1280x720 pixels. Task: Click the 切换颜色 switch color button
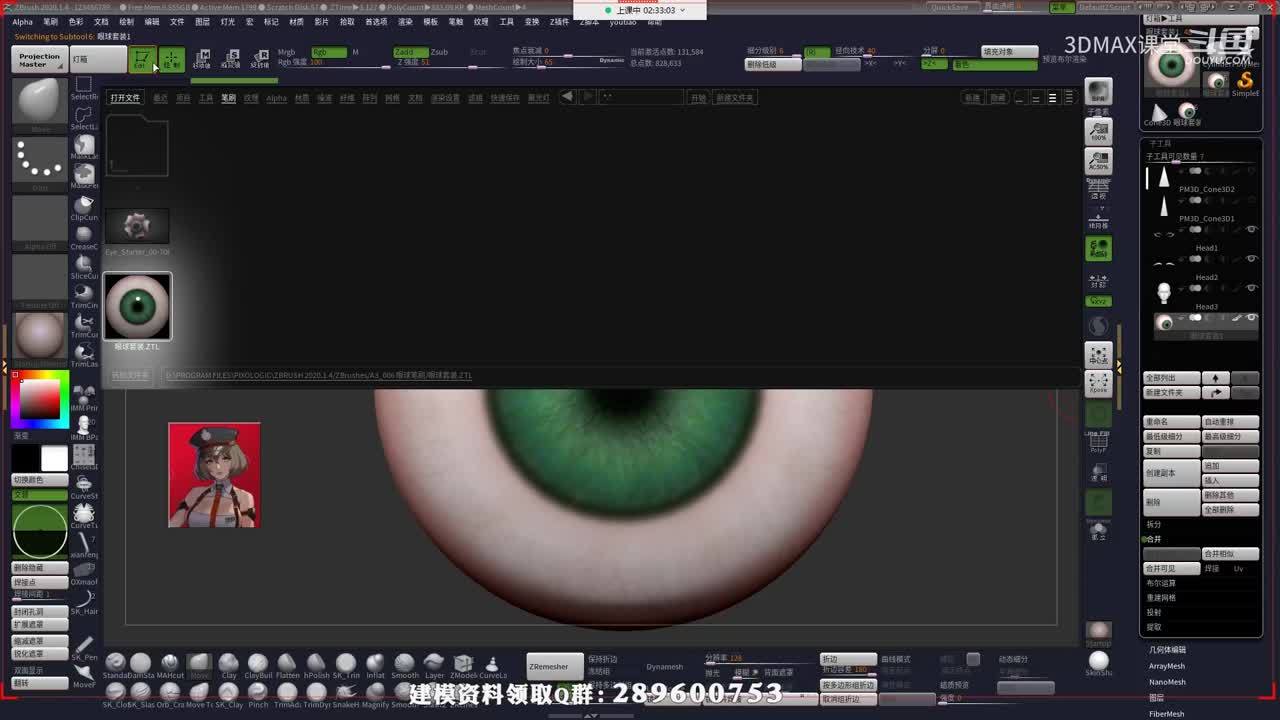click(39, 479)
